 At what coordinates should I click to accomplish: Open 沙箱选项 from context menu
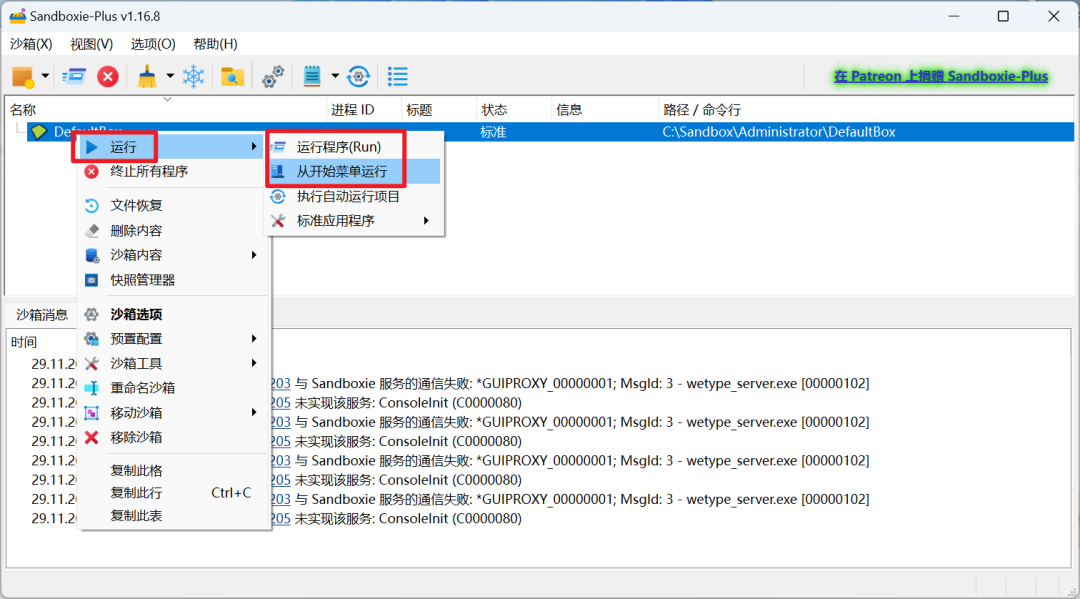tap(172, 315)
